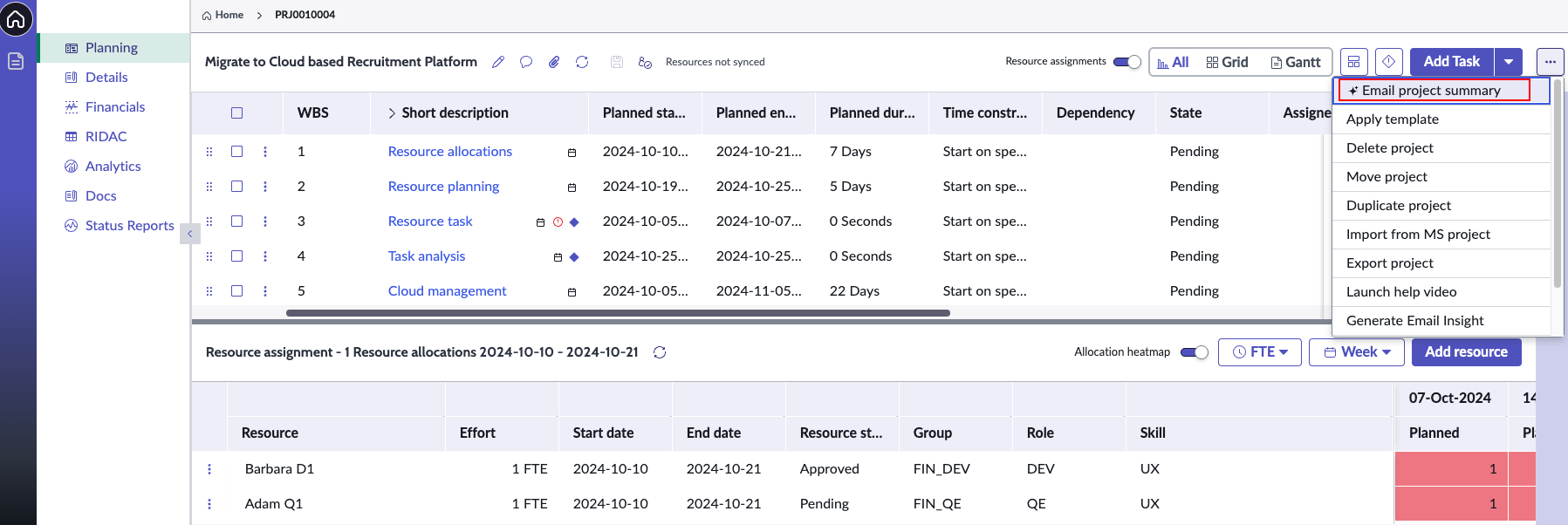Refresh the project with circular arrows icon
Screen dimensions: 1568x525
click(582, 62)
